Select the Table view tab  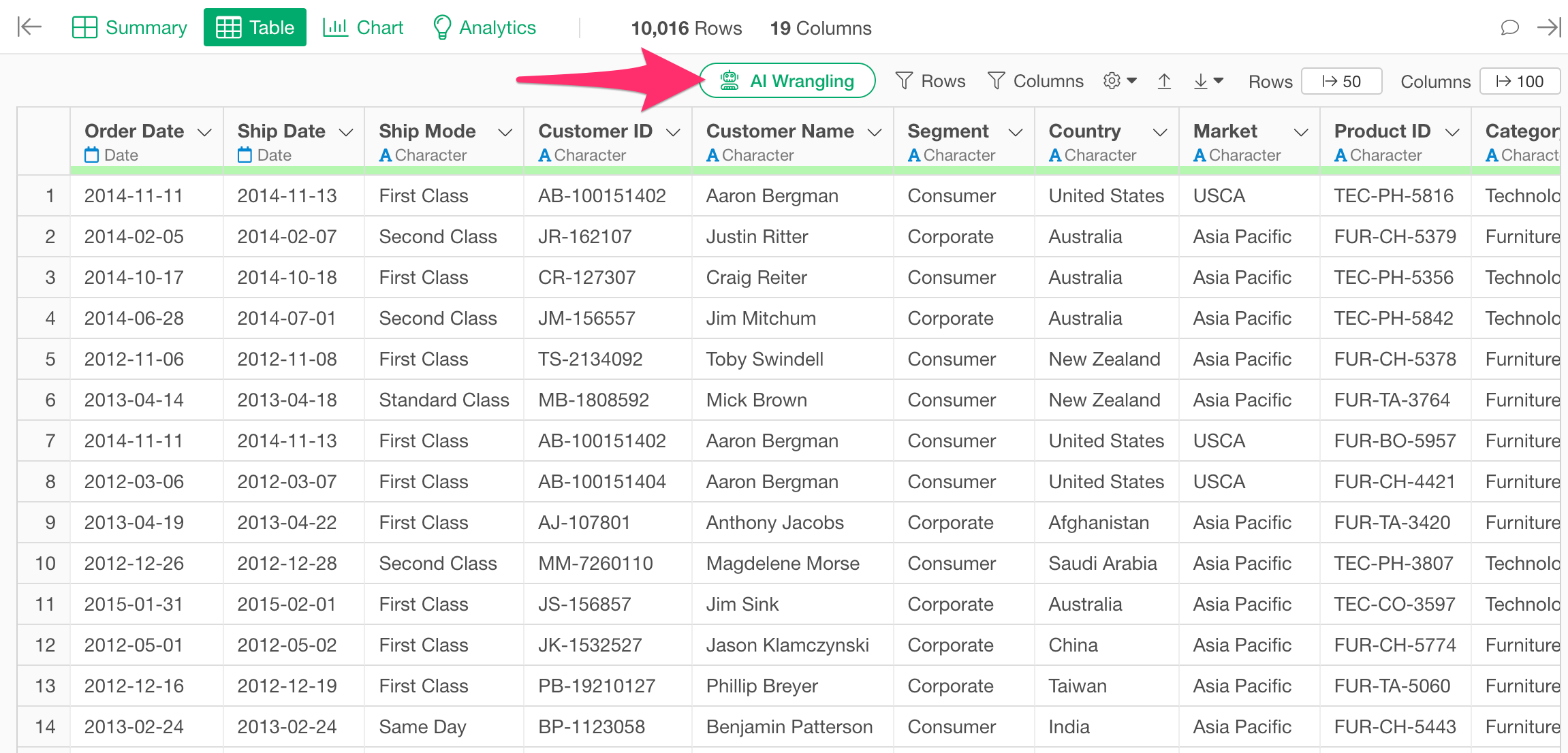255,27
